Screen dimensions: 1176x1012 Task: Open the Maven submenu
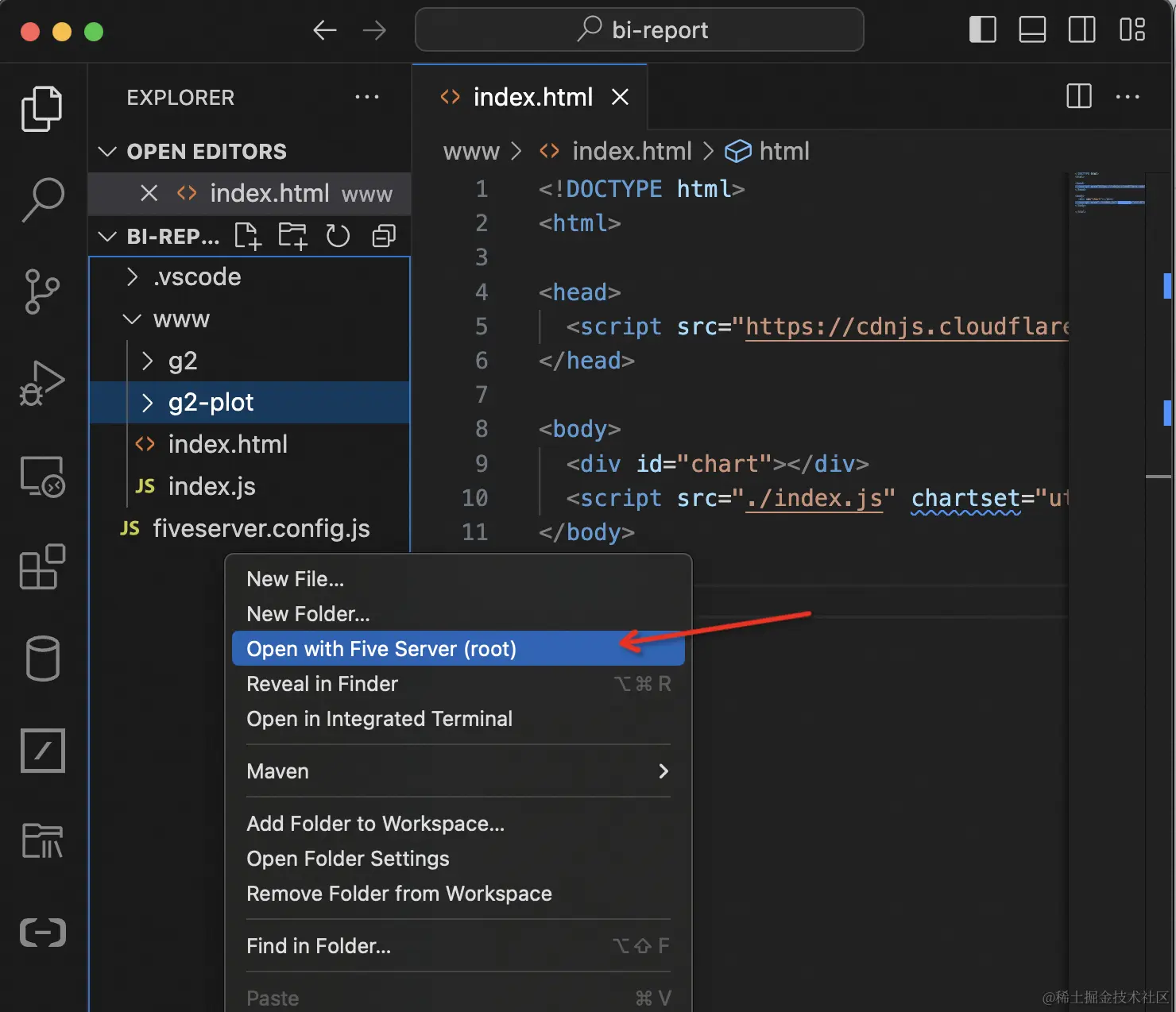[x=458, y=771]
